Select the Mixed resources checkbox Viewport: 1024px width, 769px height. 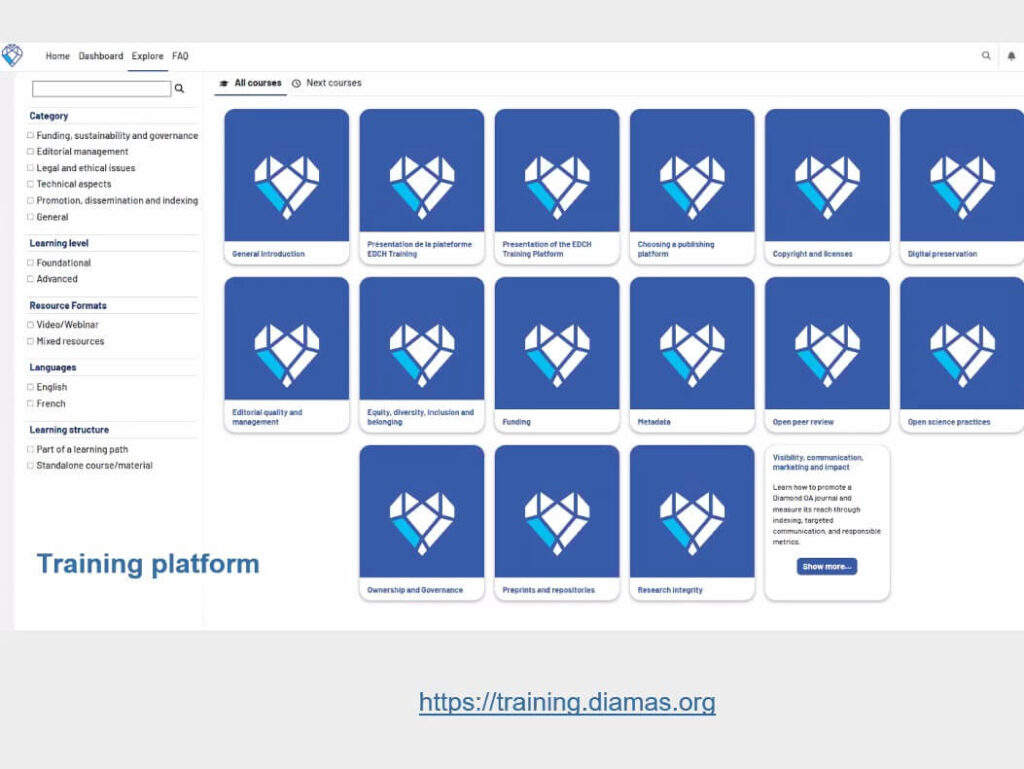(30, 341)
